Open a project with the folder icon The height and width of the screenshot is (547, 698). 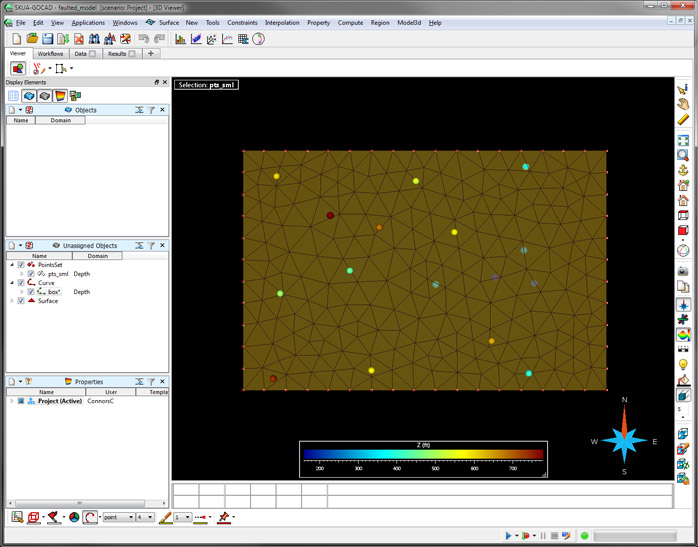pos(32,39)
